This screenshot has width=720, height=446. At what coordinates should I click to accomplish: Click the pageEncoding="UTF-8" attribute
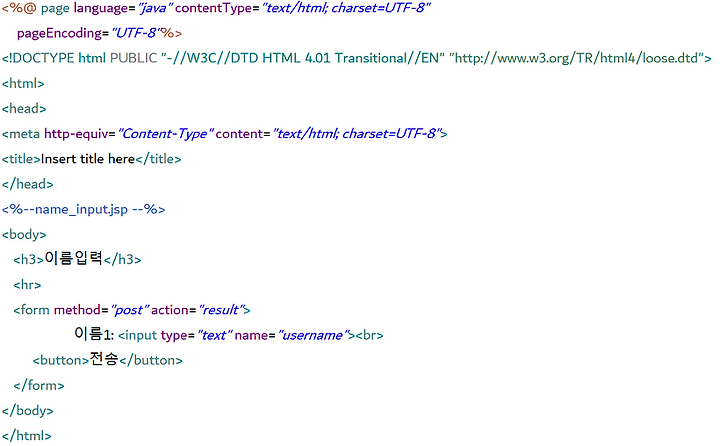pos(89,33)
